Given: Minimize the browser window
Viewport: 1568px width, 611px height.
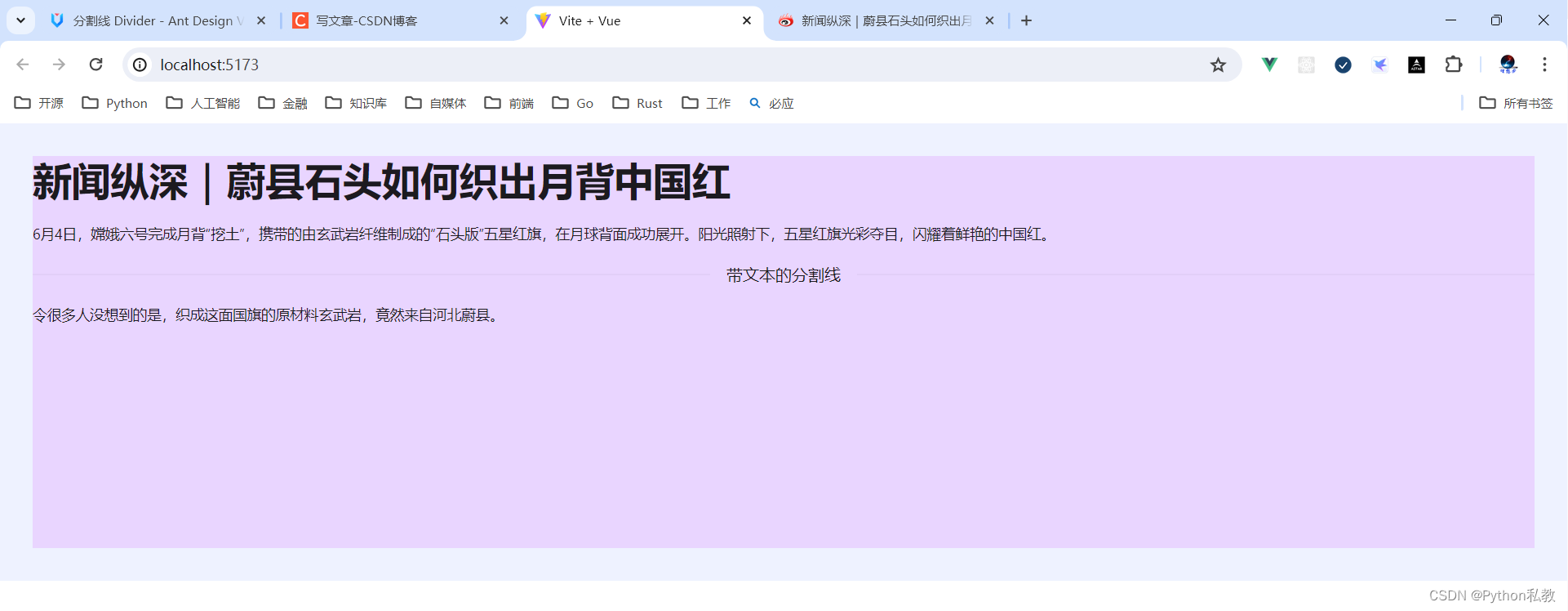Looking at the screenshot, I should [1450, 20].
